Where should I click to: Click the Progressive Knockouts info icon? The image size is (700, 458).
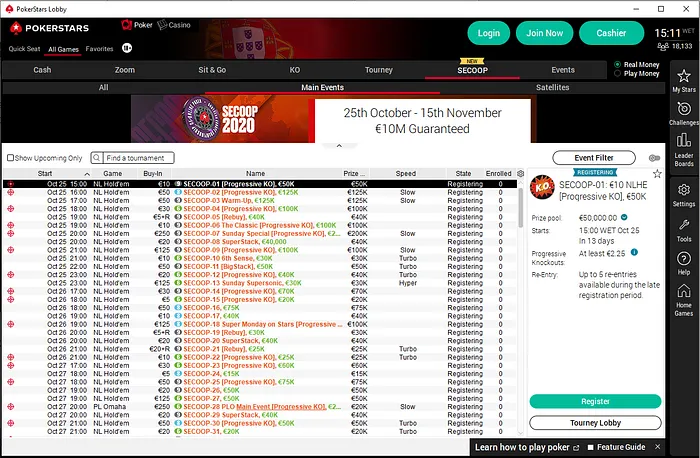[634, 252]
